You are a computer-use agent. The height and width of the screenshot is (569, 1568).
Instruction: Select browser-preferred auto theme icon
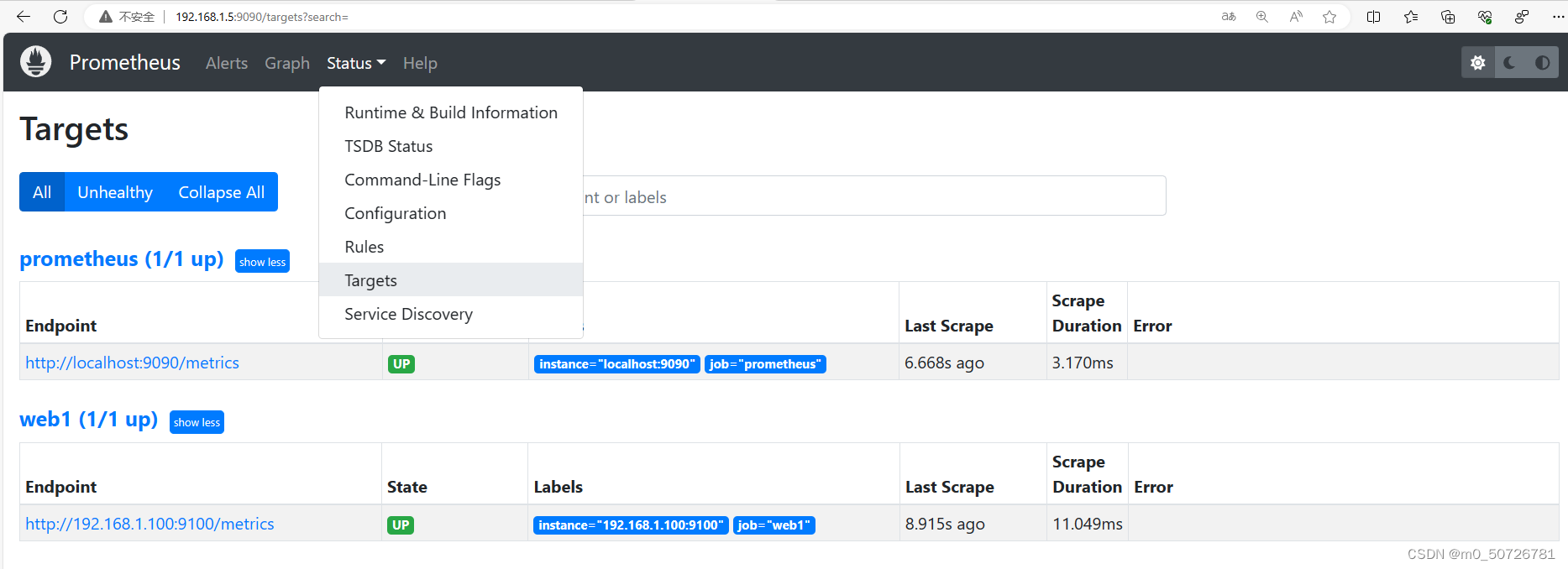(1543, 63)
